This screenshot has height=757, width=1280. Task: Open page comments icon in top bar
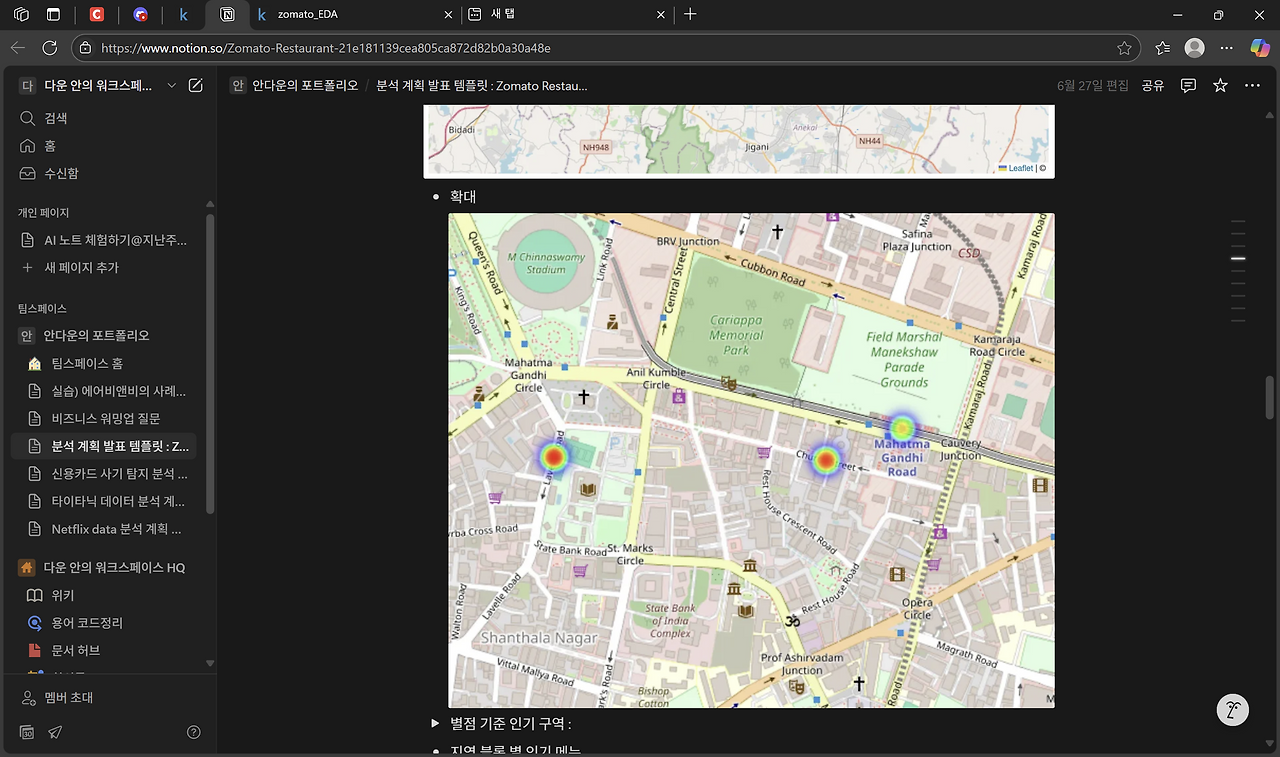[1188, 86]
